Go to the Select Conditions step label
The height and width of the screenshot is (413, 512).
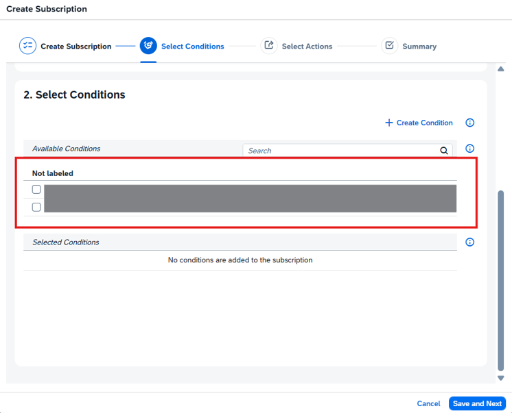coord(193,46)
